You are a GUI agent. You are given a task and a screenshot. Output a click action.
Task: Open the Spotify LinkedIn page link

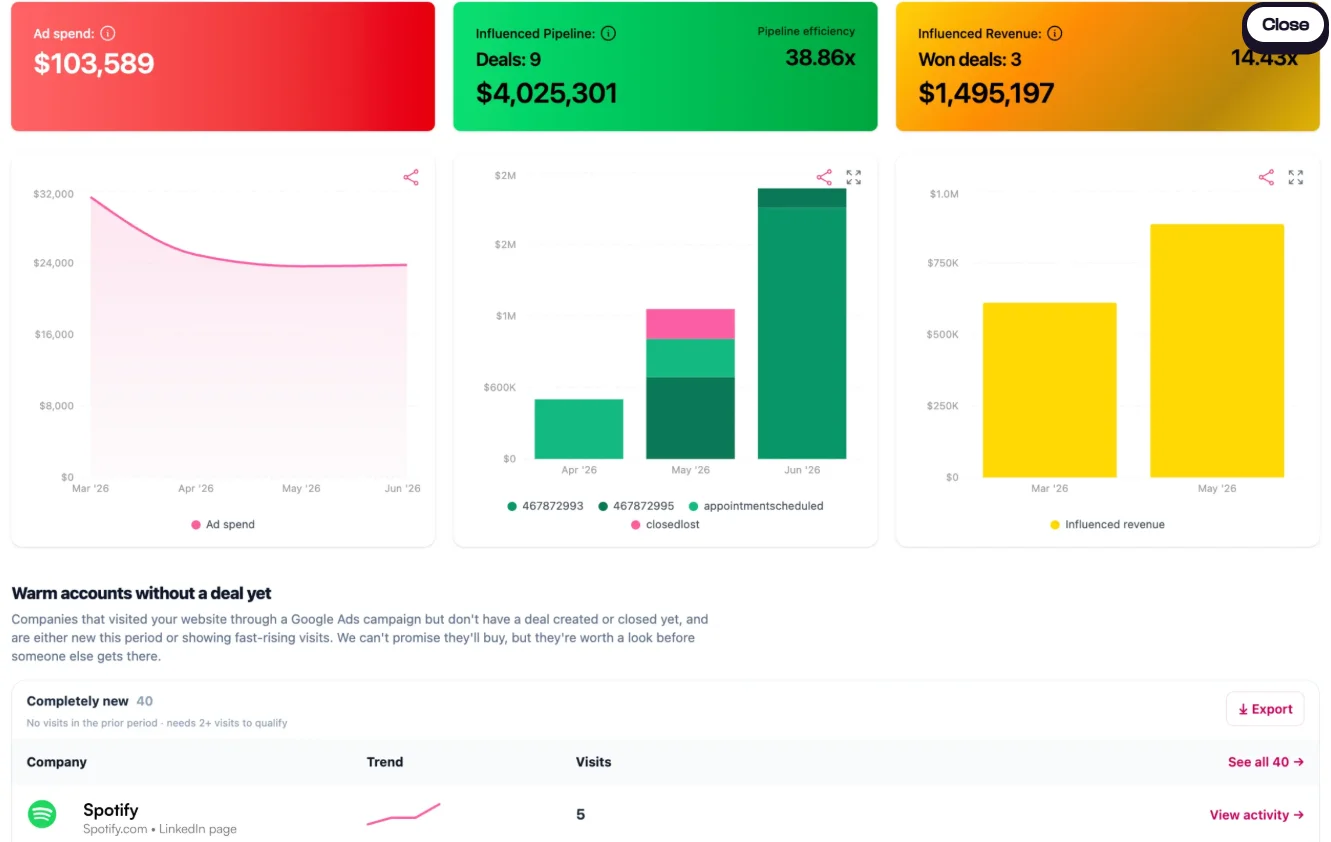pyautogui.click(x=196, y=829)
